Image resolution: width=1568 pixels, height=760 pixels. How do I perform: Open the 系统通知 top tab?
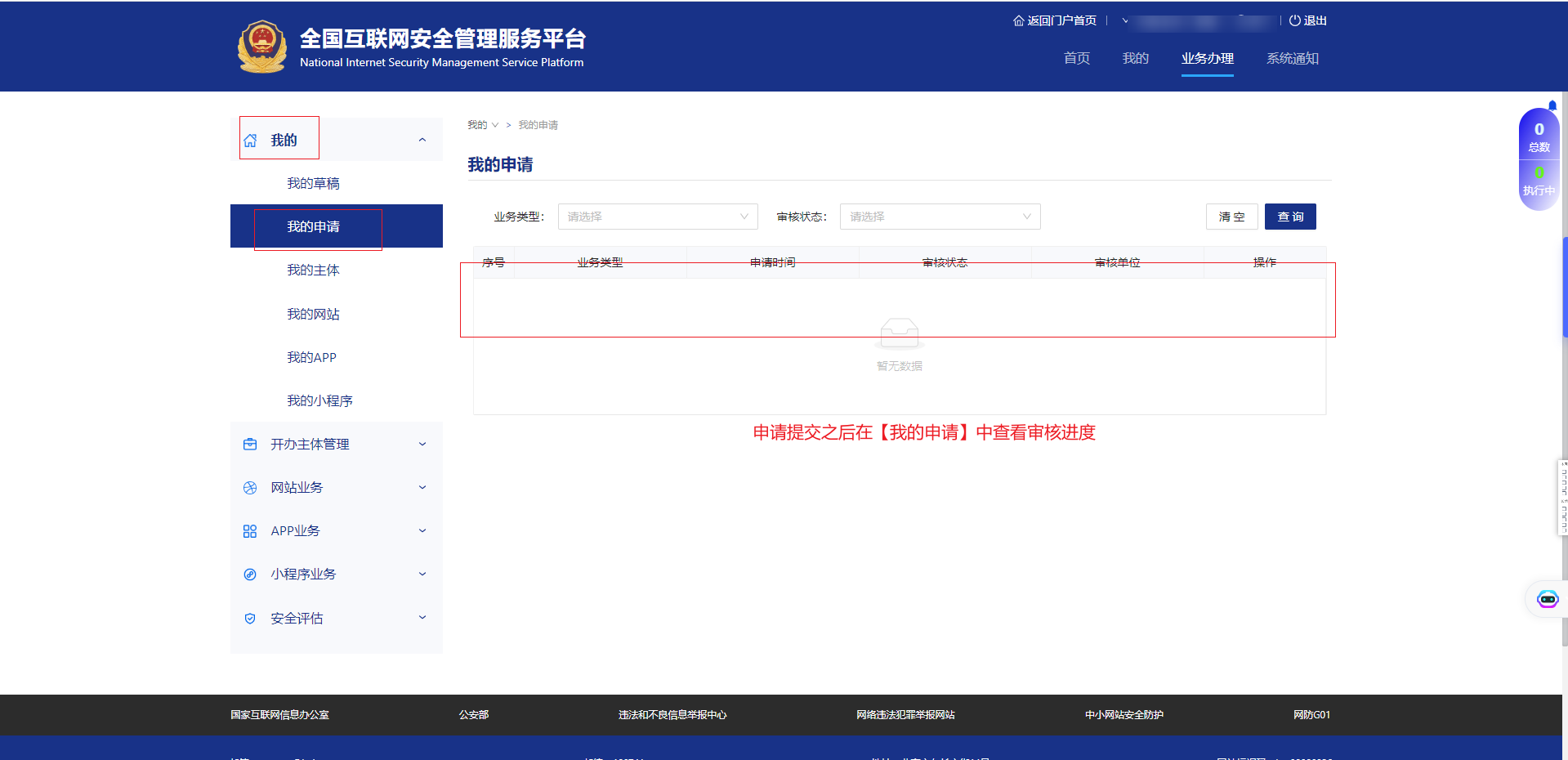pos(1292,59)
